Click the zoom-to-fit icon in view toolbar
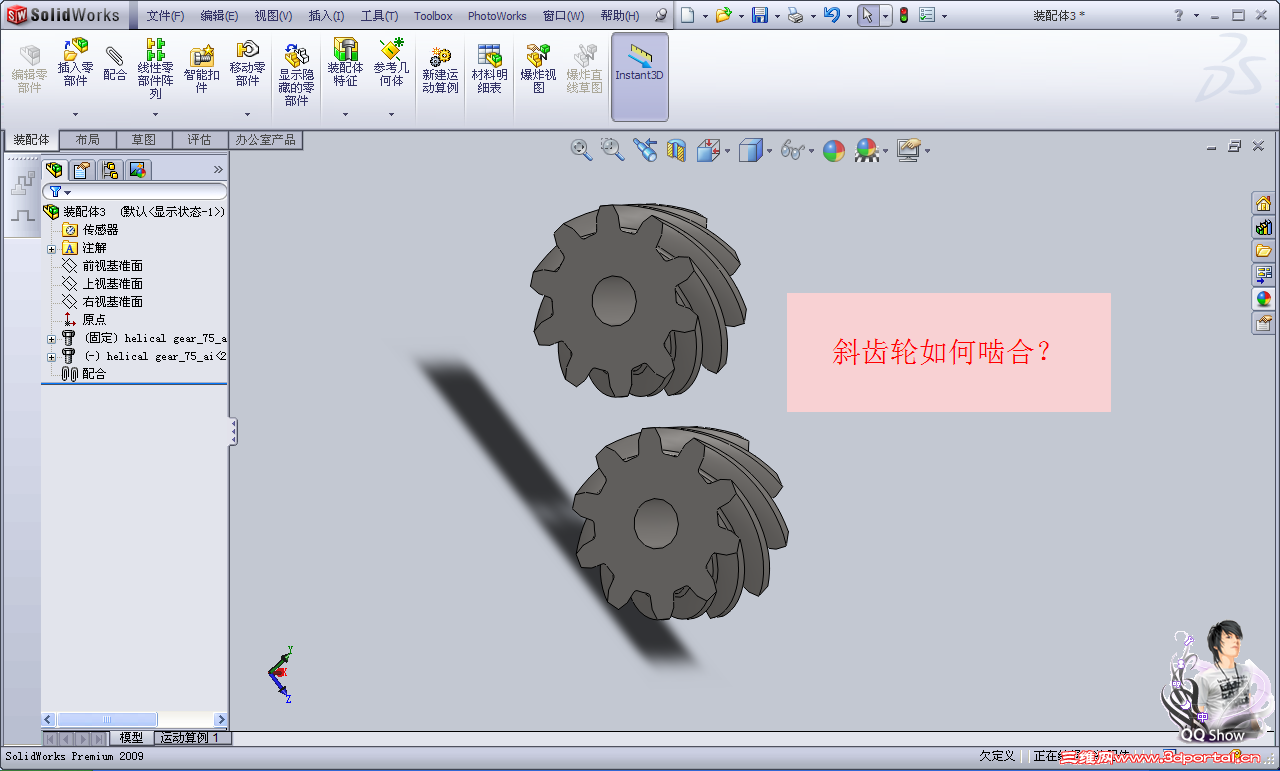 tap(581, 149)
